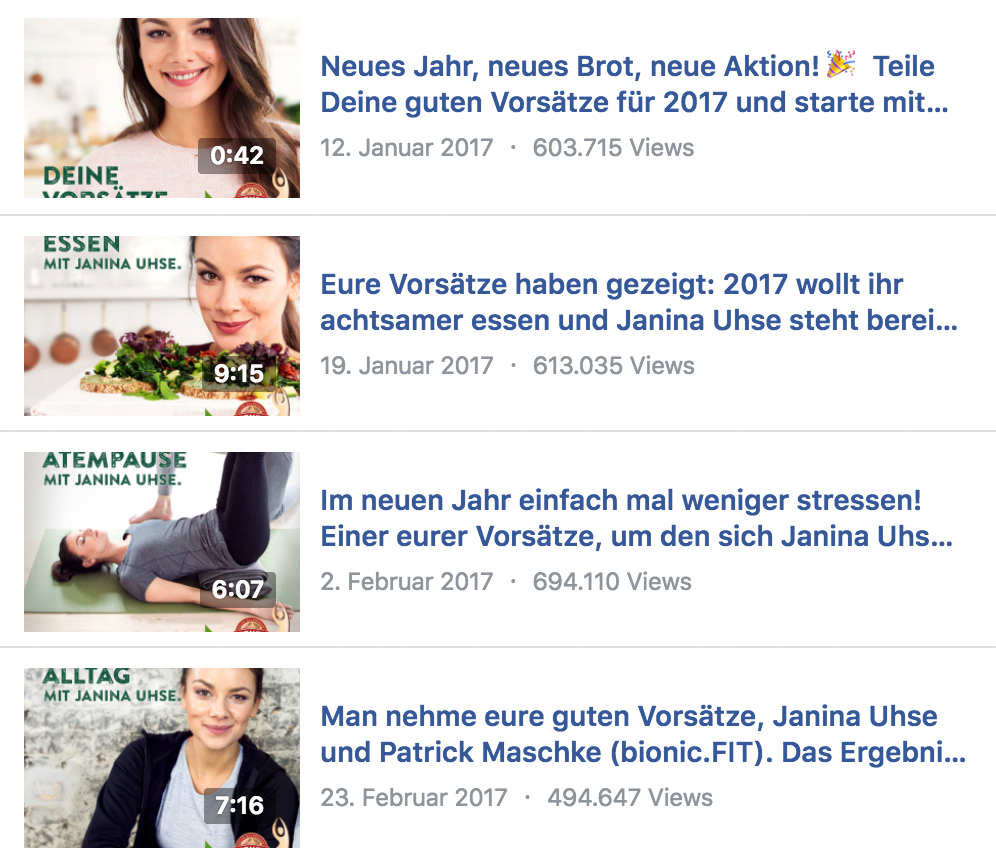
Task: Click the '19. Januar 2017' date
Action: pyautogui.click(x=407, y=366)
